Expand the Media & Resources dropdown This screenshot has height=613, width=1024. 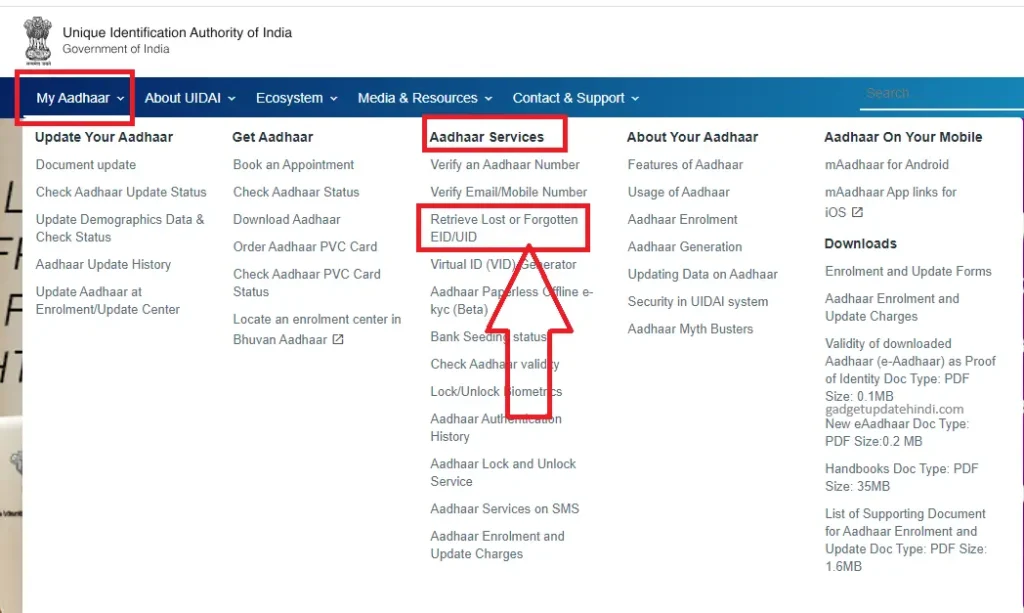[418, 97]
